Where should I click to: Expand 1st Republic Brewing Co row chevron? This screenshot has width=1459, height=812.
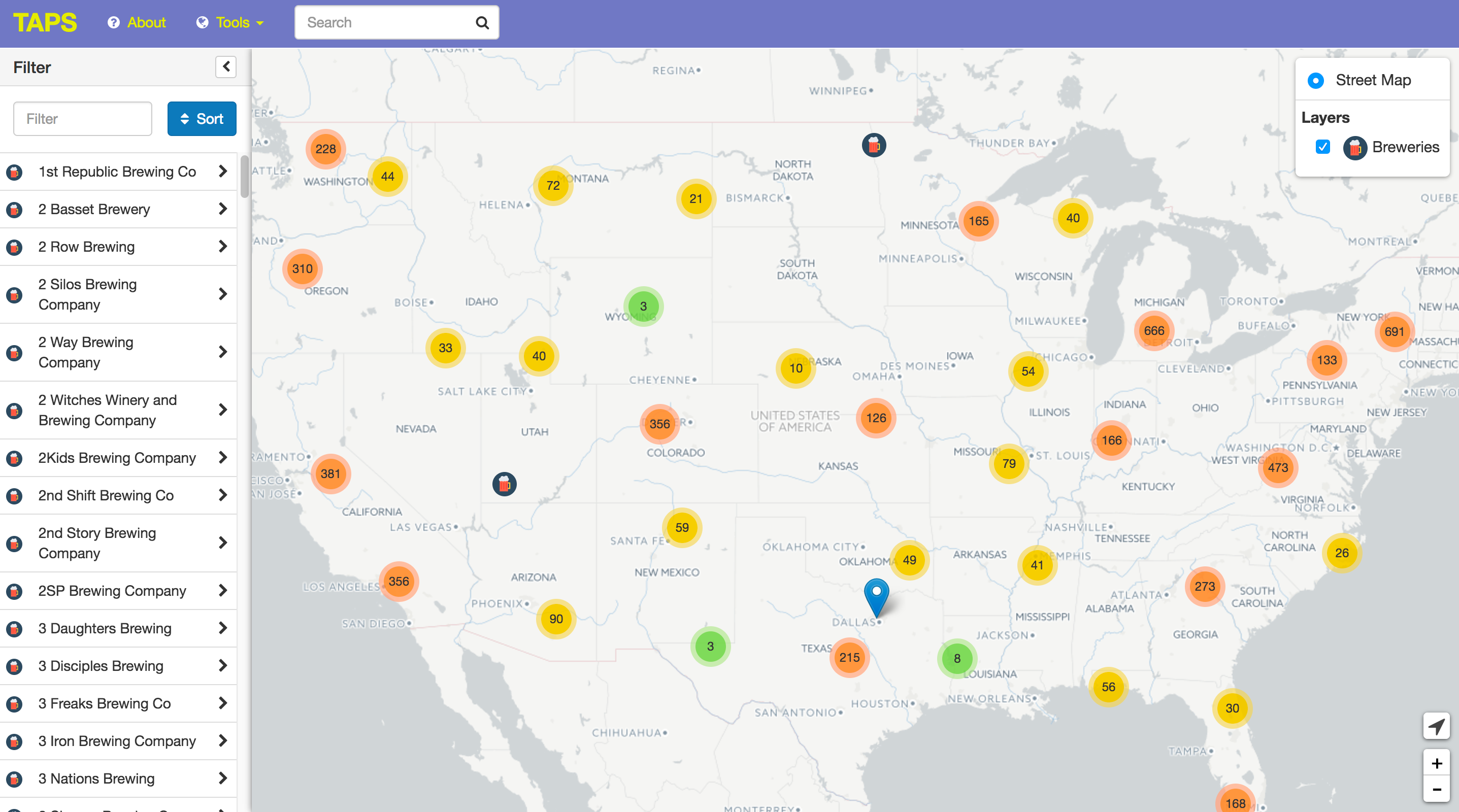tap(222, 171)
